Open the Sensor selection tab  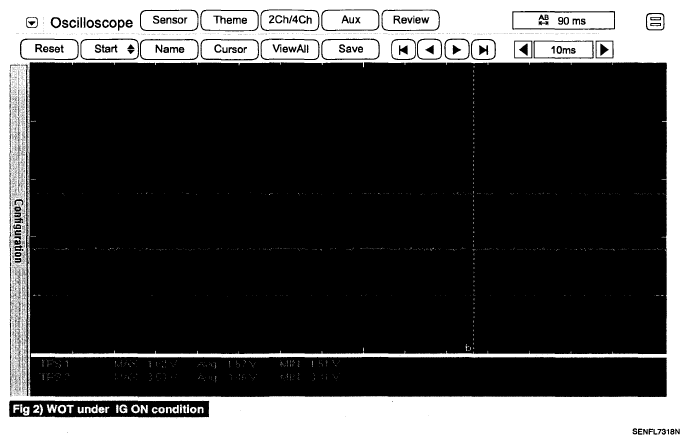168,20
